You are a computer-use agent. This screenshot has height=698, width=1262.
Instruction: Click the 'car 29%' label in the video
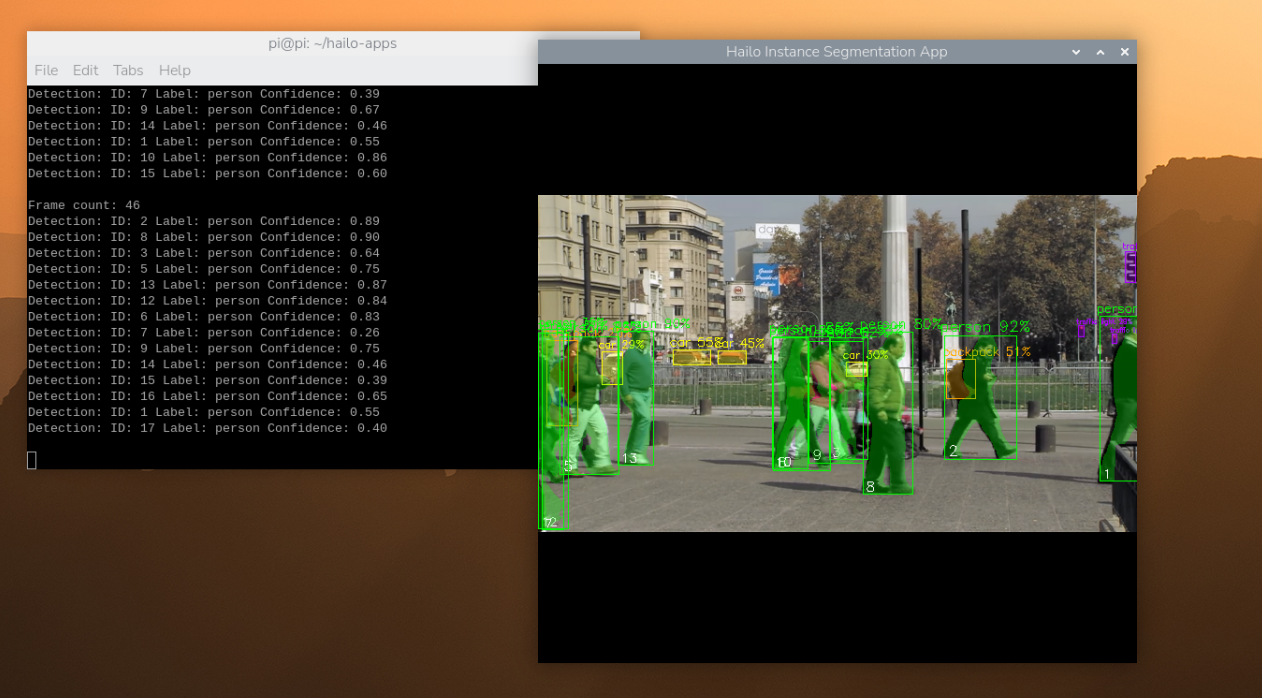click(x=622, y=345)
